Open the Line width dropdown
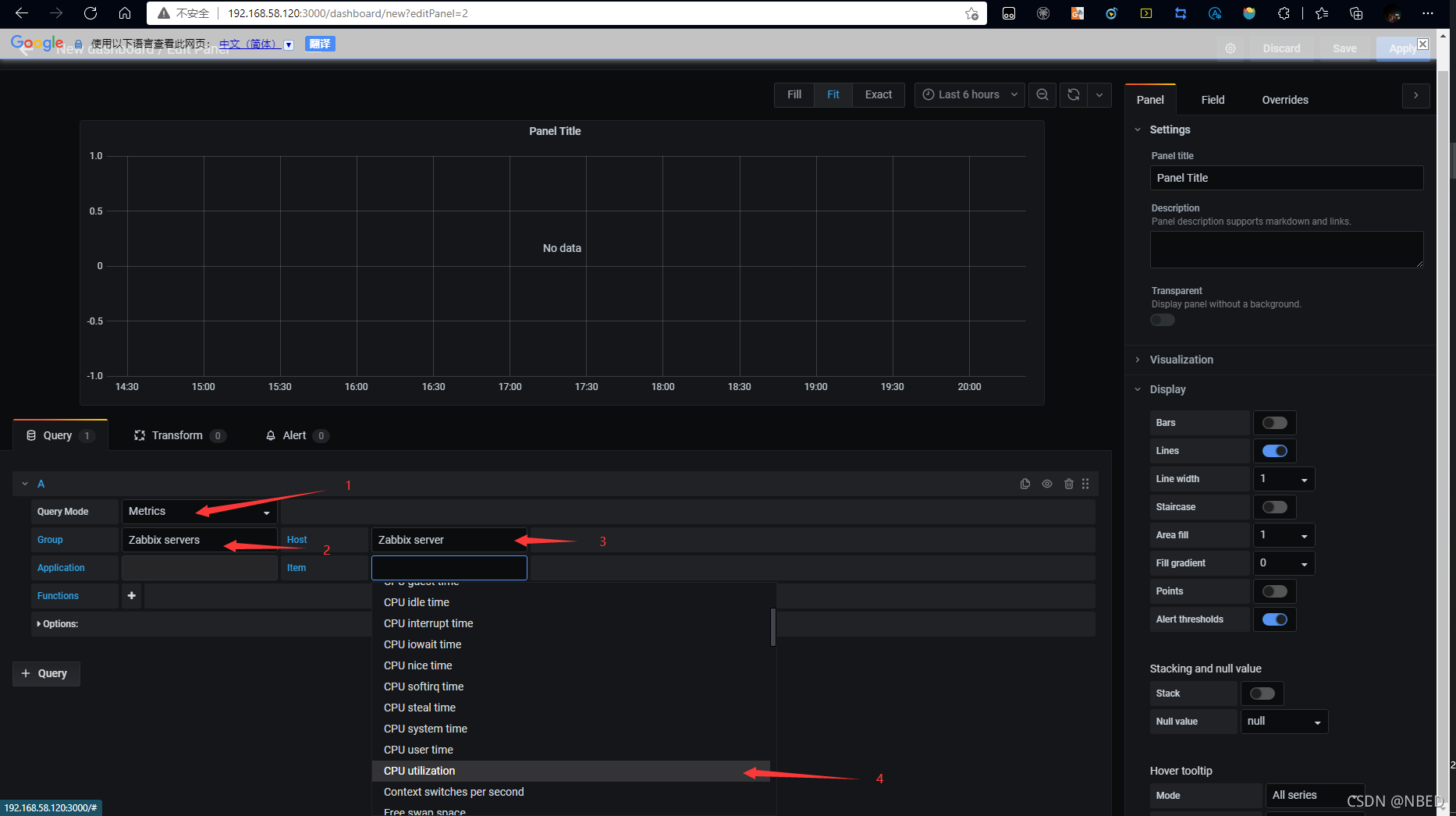The width and height of the screenshot is (1456, 816). click(1284, 479)
